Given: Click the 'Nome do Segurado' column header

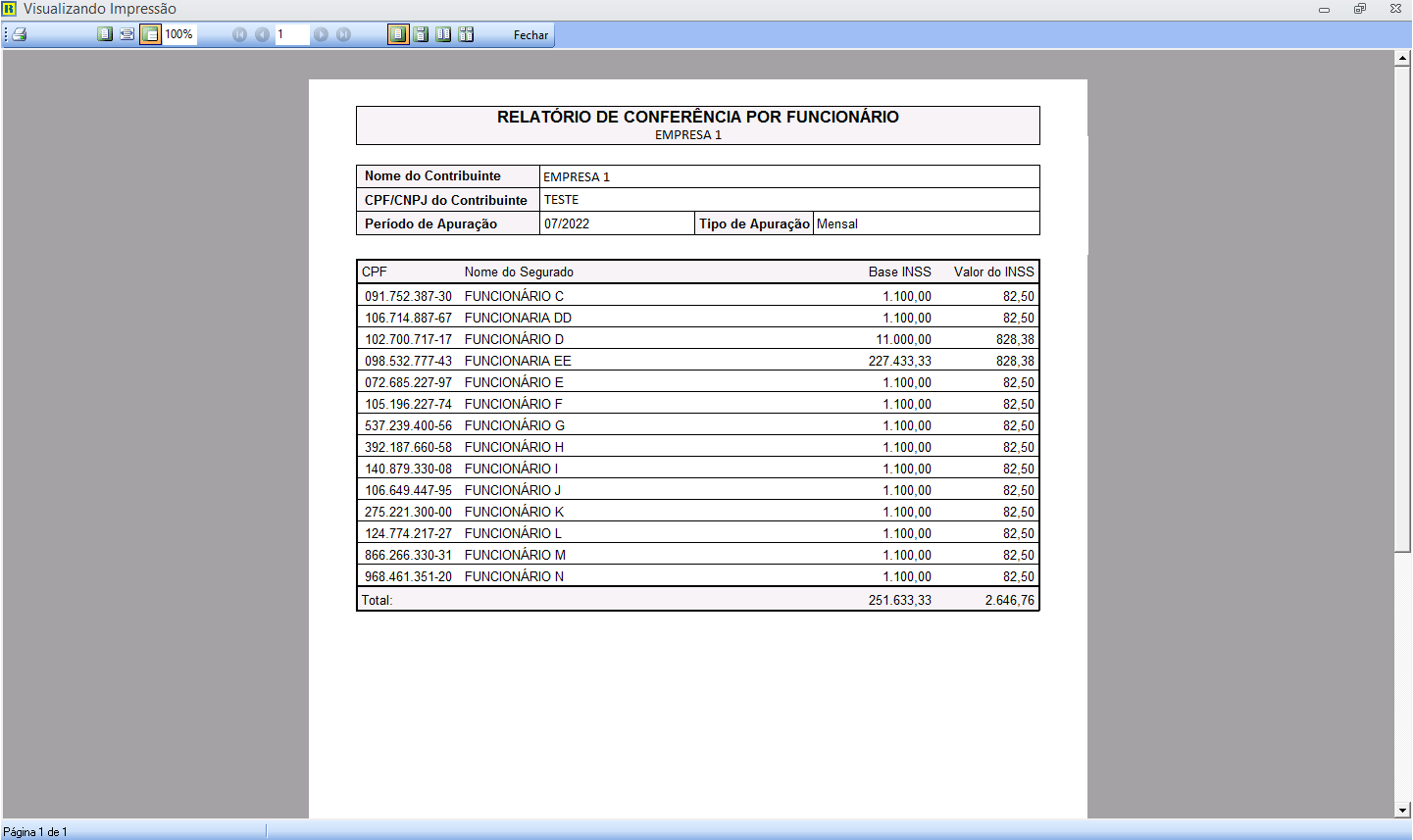Looking at the screenshot, I should pyautogui.click(x=519, y=272).
